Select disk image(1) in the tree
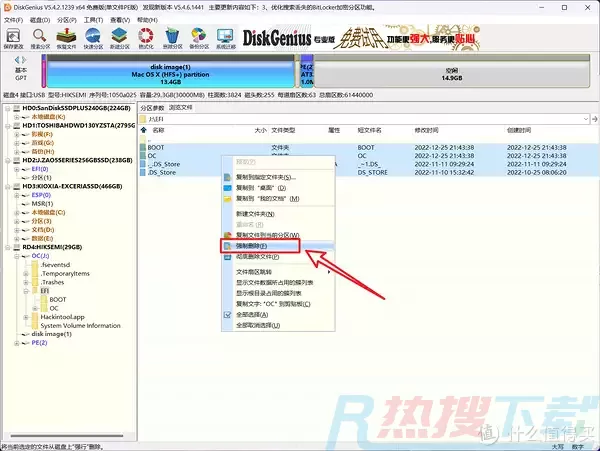 click(51, 334)
